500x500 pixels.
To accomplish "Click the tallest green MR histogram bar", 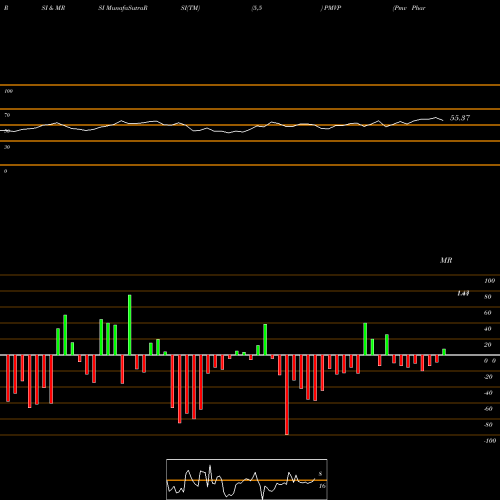I will [x=130, y=325].
